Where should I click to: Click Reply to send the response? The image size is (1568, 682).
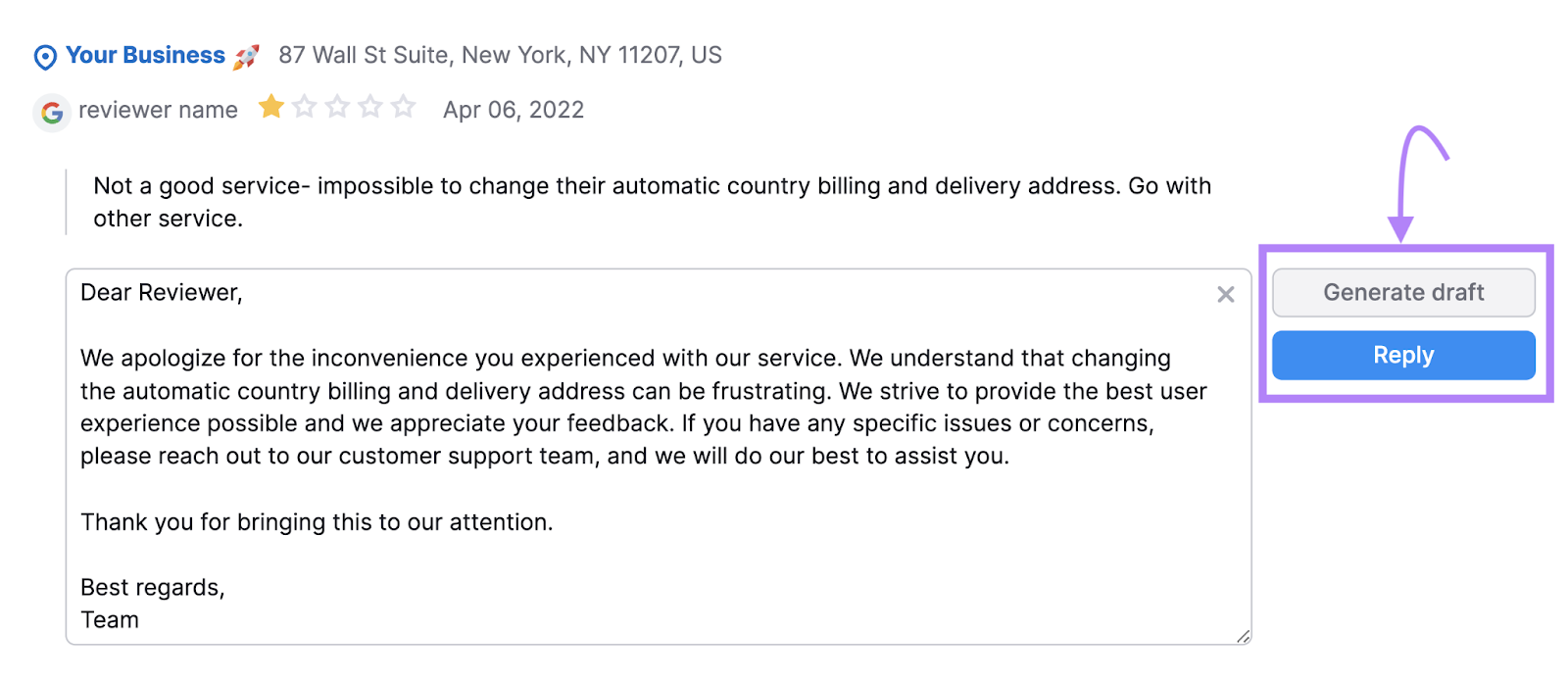click(x=1403, y=355)
